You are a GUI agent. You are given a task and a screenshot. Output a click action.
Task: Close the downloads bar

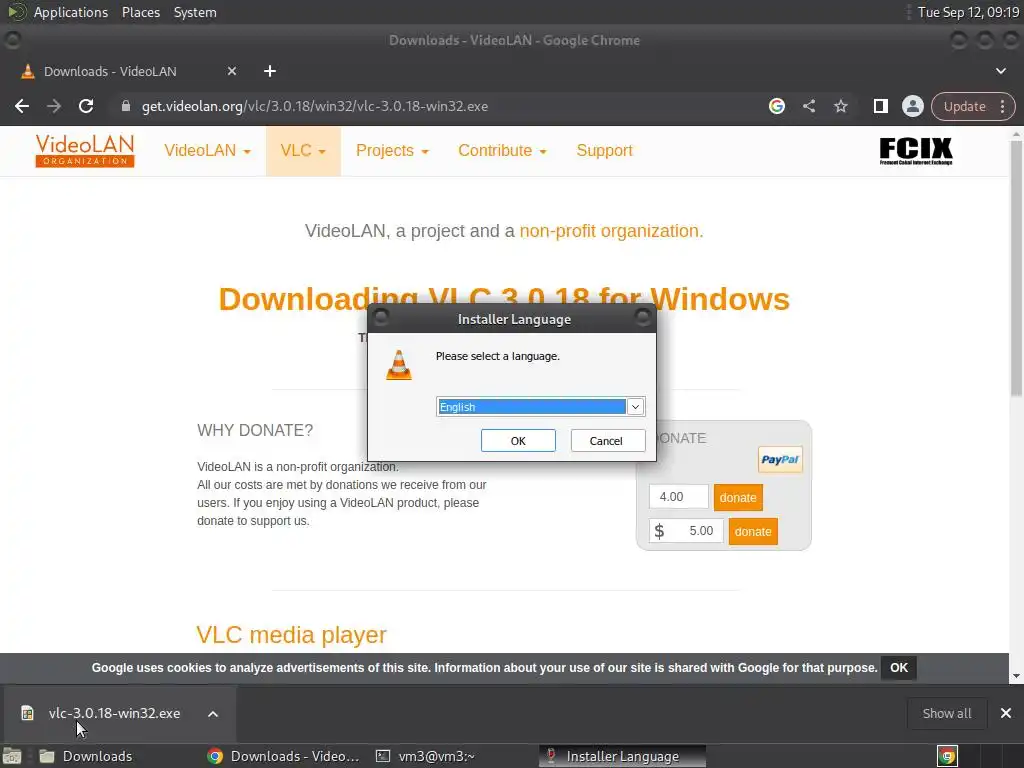click(x=1006, y=713)
